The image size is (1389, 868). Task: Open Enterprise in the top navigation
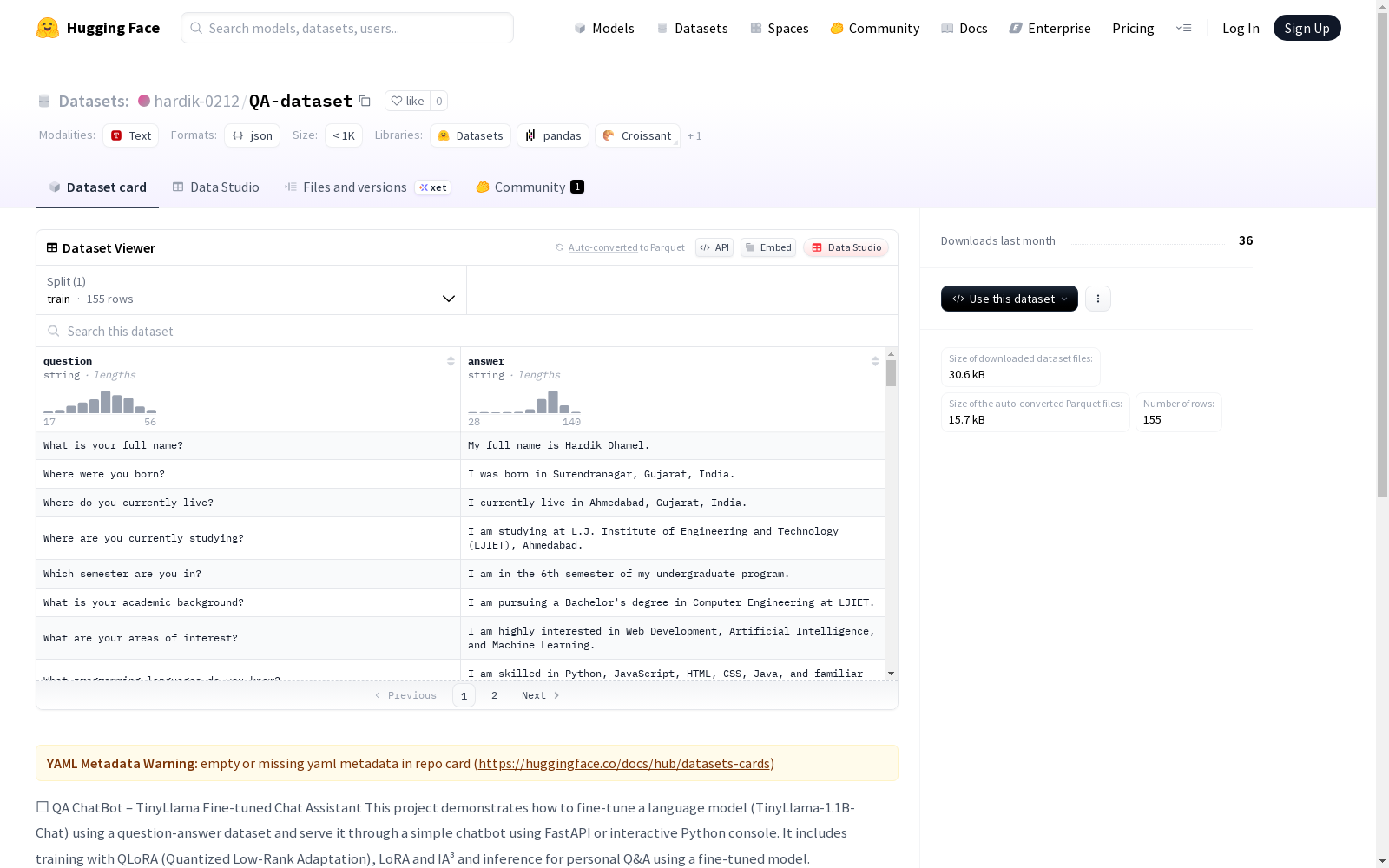tap(1050, 28)
